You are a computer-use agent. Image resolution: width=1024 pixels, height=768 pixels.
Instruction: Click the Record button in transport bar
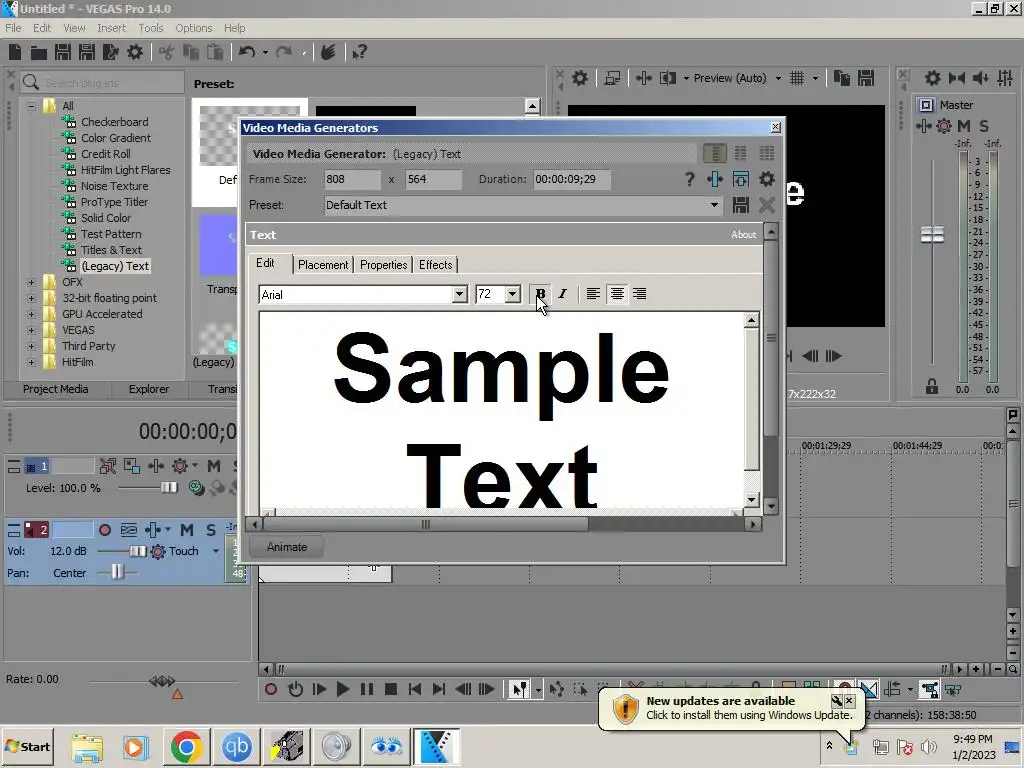coord(270,689)
